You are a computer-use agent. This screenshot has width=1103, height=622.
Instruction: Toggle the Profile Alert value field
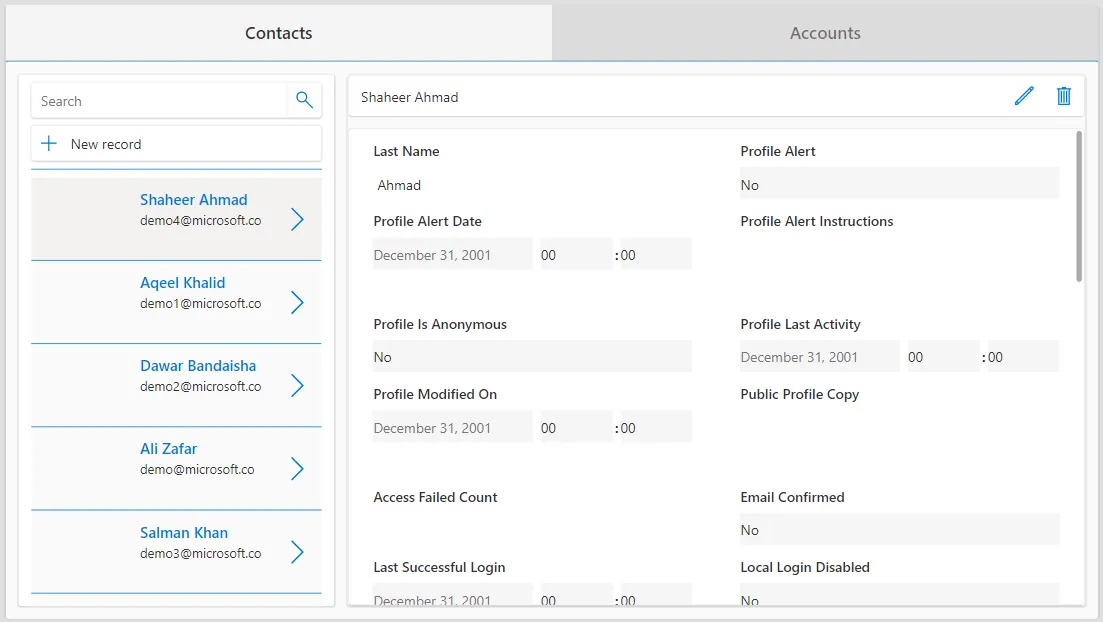(x=899, y=184)
